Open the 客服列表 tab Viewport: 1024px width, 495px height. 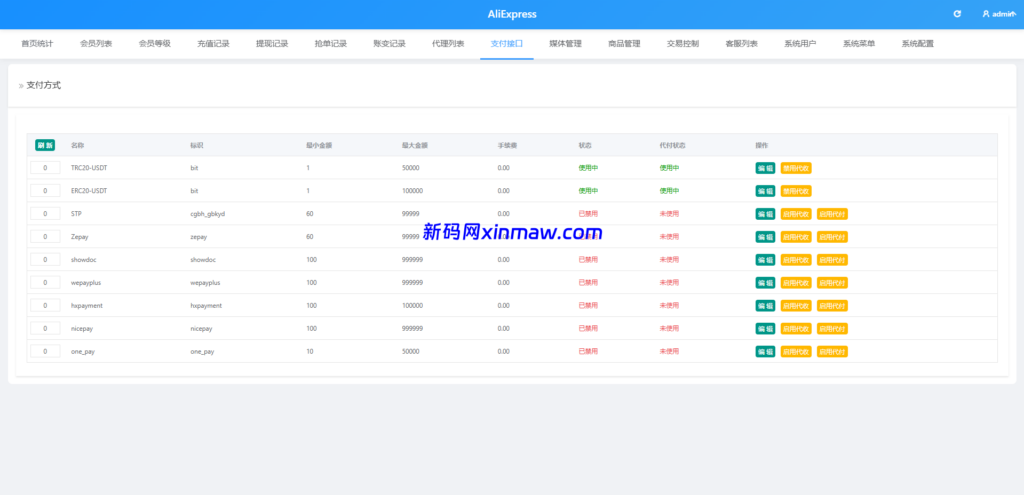pos(741,44)
